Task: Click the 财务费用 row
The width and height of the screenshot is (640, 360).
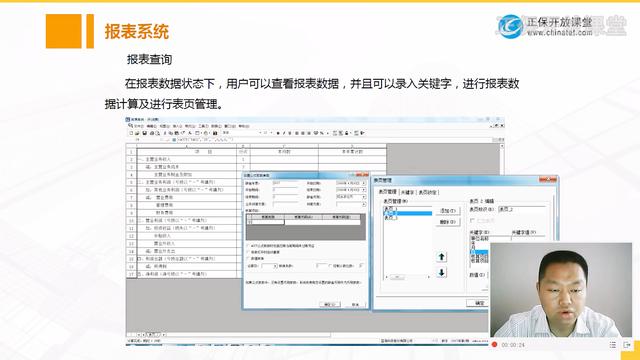Action: (187, 213)
